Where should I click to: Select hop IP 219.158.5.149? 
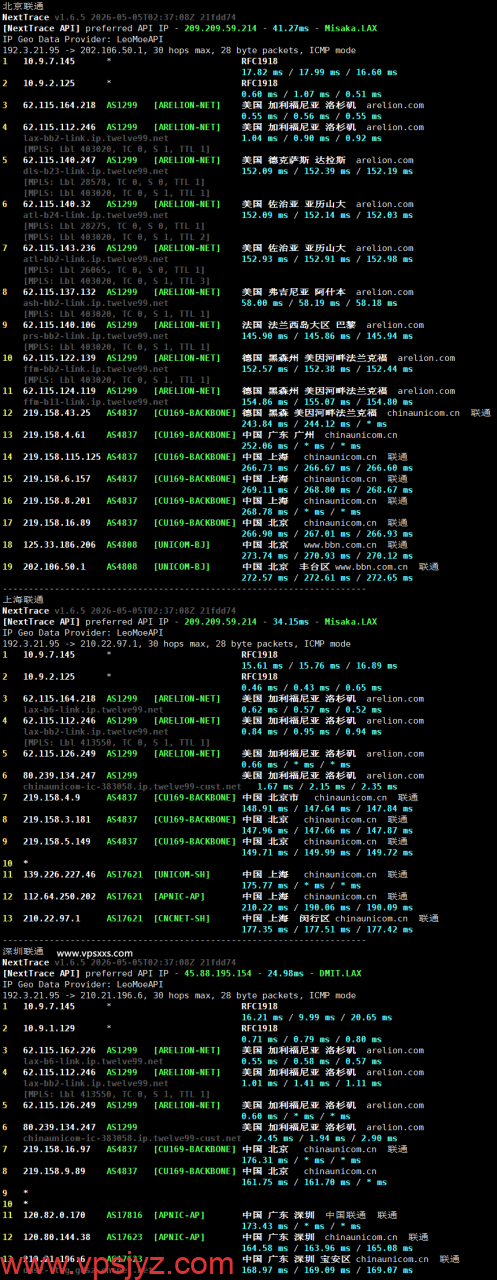[57, 841]
